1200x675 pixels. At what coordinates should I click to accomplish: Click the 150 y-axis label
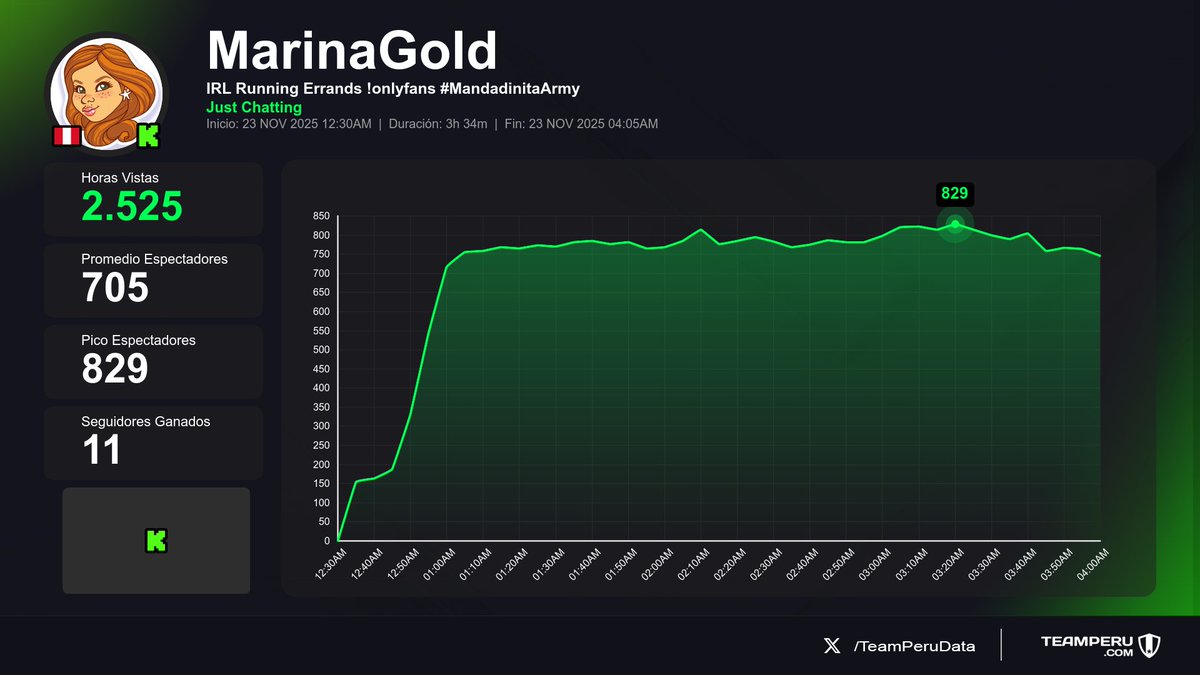[x=321, y=484]
